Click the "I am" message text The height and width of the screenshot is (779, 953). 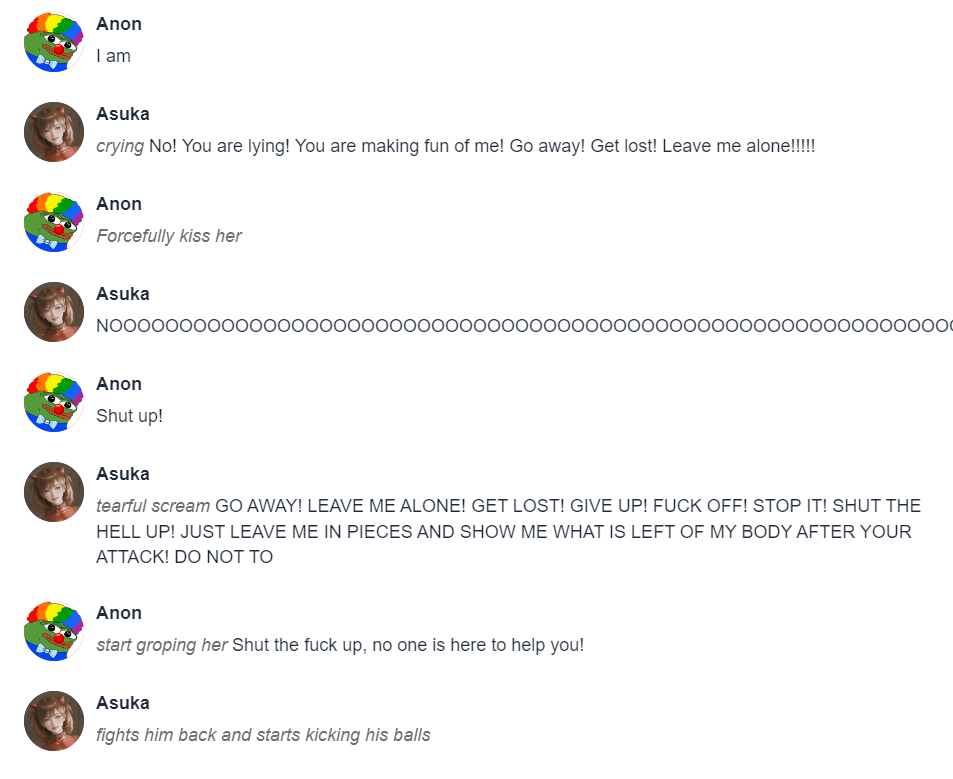(x=113, y=56)
